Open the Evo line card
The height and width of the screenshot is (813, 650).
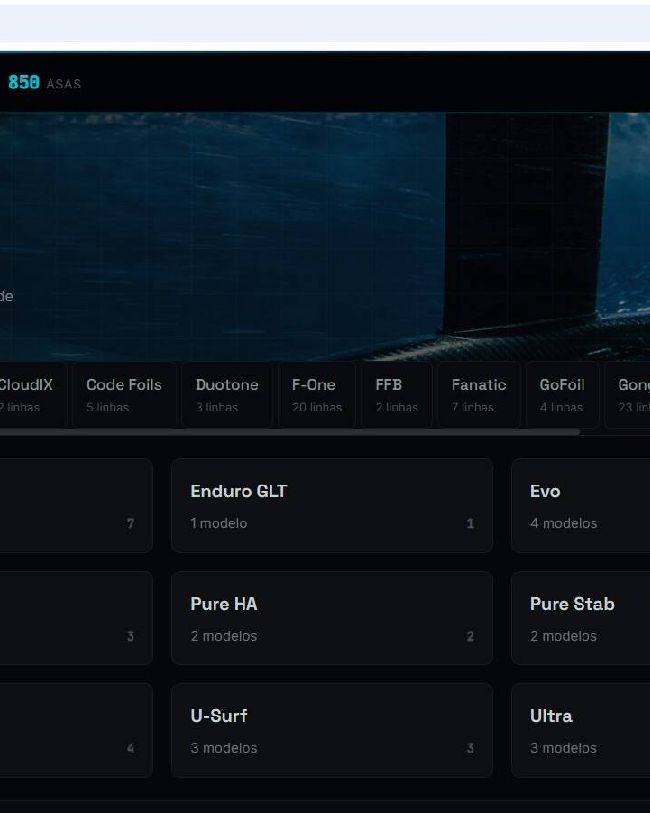[581, 505]
